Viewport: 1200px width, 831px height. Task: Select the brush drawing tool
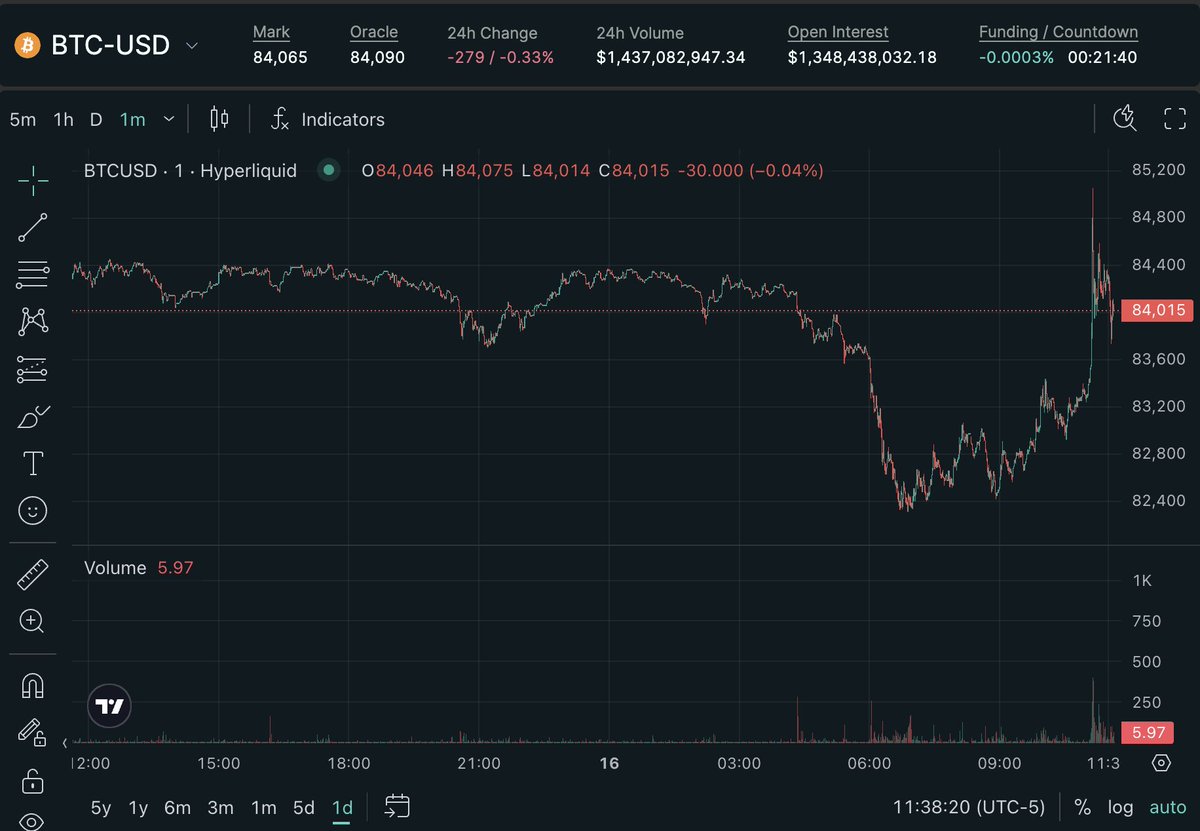(33, 416)
